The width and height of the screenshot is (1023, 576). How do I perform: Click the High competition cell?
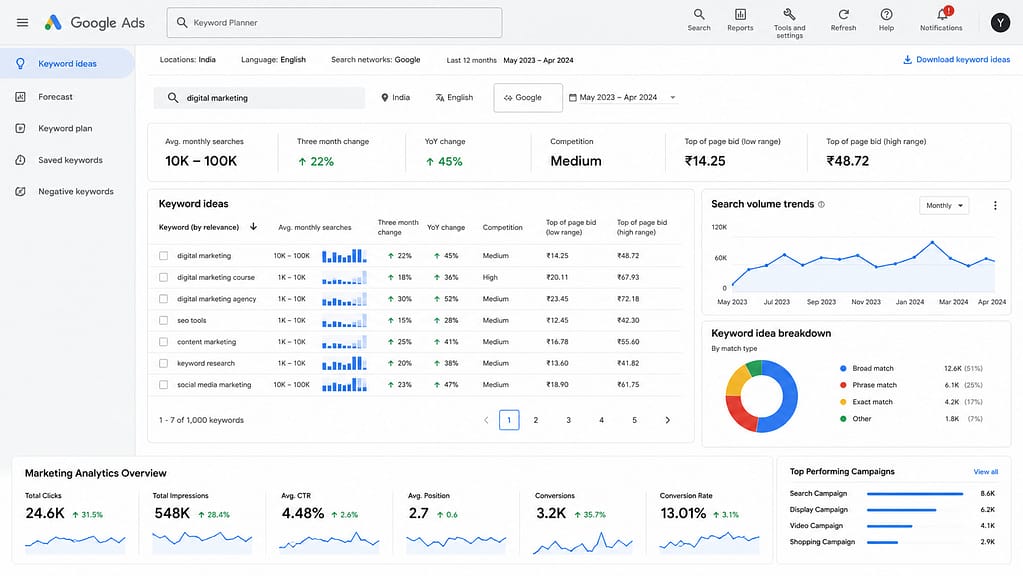click(490, 277)
